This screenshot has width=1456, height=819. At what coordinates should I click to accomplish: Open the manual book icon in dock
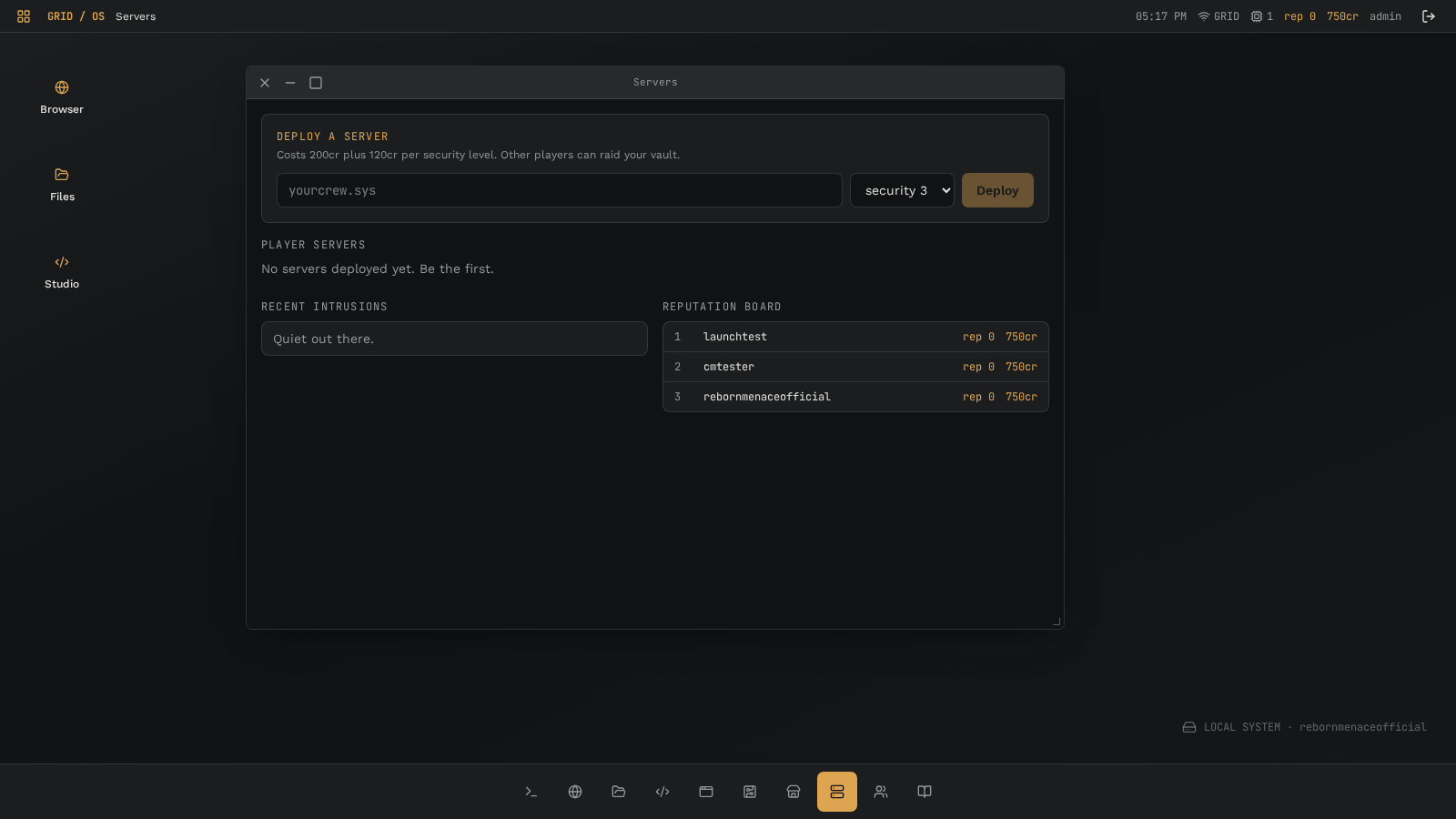(925, 792)
